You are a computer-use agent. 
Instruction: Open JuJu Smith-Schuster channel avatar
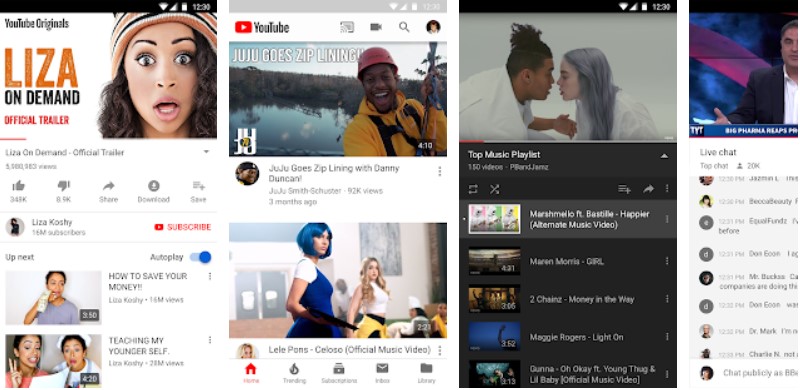click(x=247, y=174)
